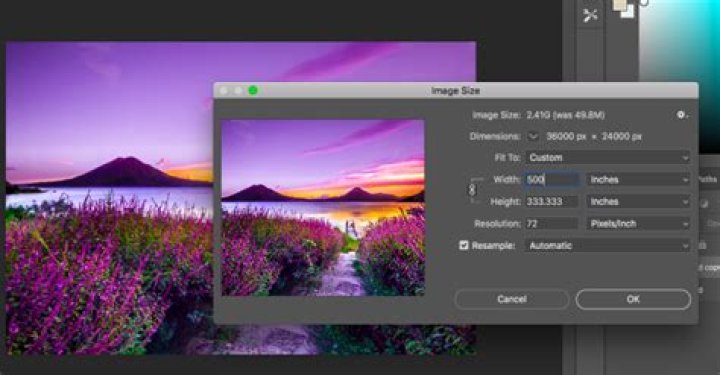
Task: Click the foreground color swatch
Action: point(620,5)
